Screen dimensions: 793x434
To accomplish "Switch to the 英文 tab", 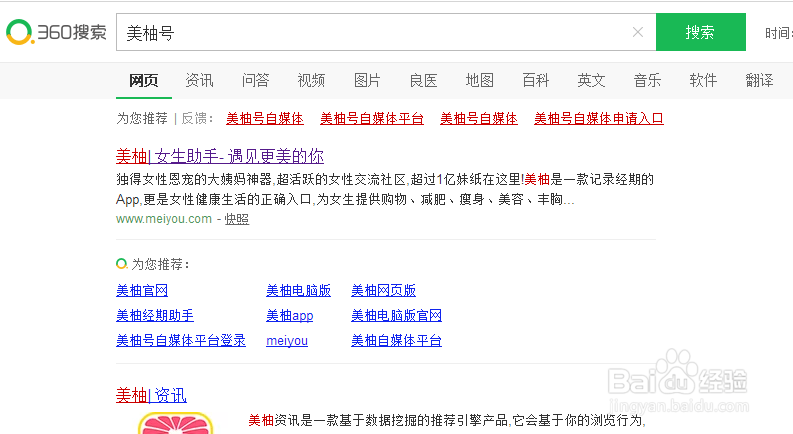I will click(x=591, y=80).
